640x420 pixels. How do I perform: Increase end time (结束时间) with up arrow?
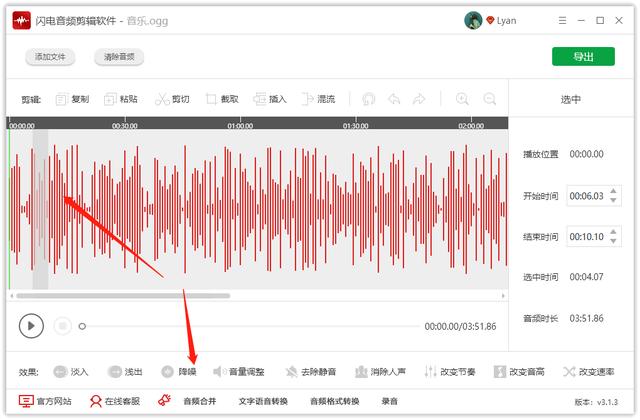coord(613,232)
